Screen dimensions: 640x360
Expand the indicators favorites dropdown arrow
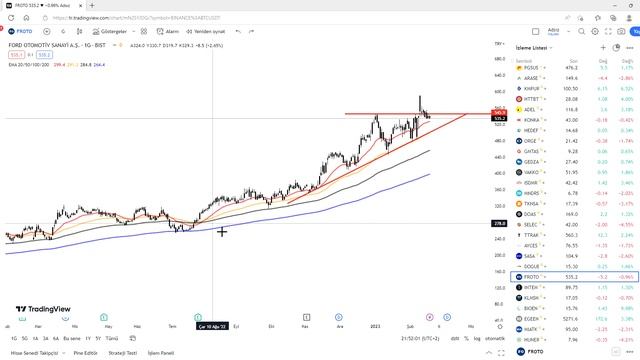(x=133, y=31)
